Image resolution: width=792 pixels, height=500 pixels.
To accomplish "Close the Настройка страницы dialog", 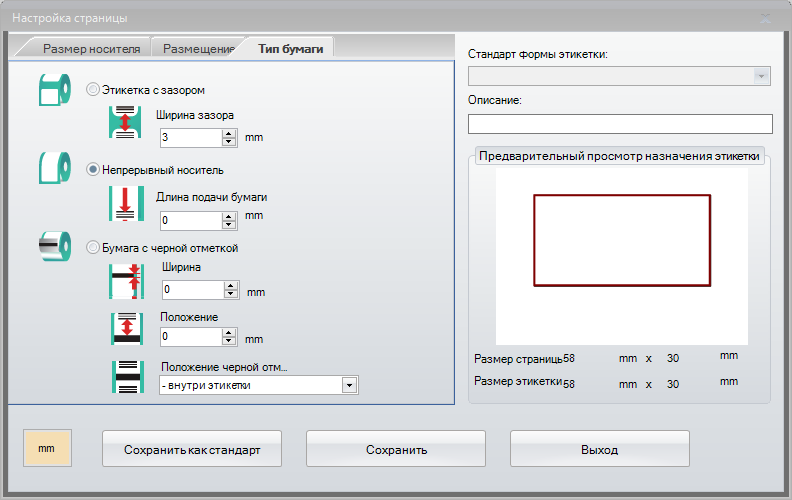I will pos(766,19).
